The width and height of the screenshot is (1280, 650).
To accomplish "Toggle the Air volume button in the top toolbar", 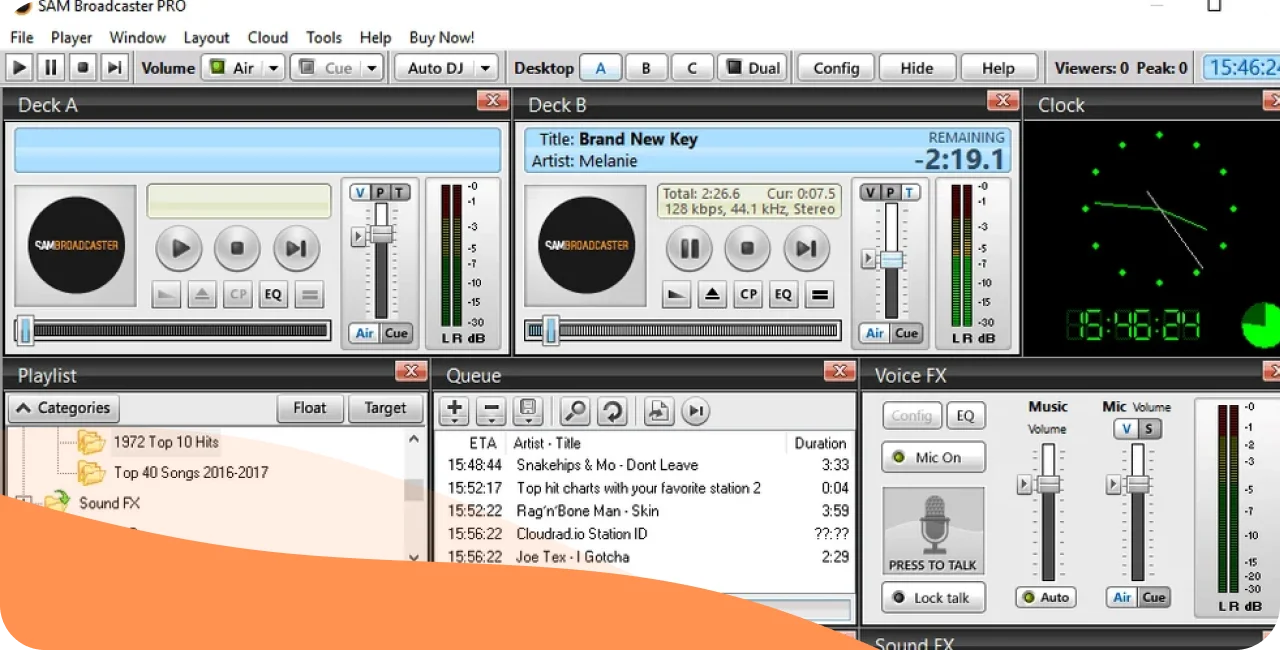I will point(231,68).
